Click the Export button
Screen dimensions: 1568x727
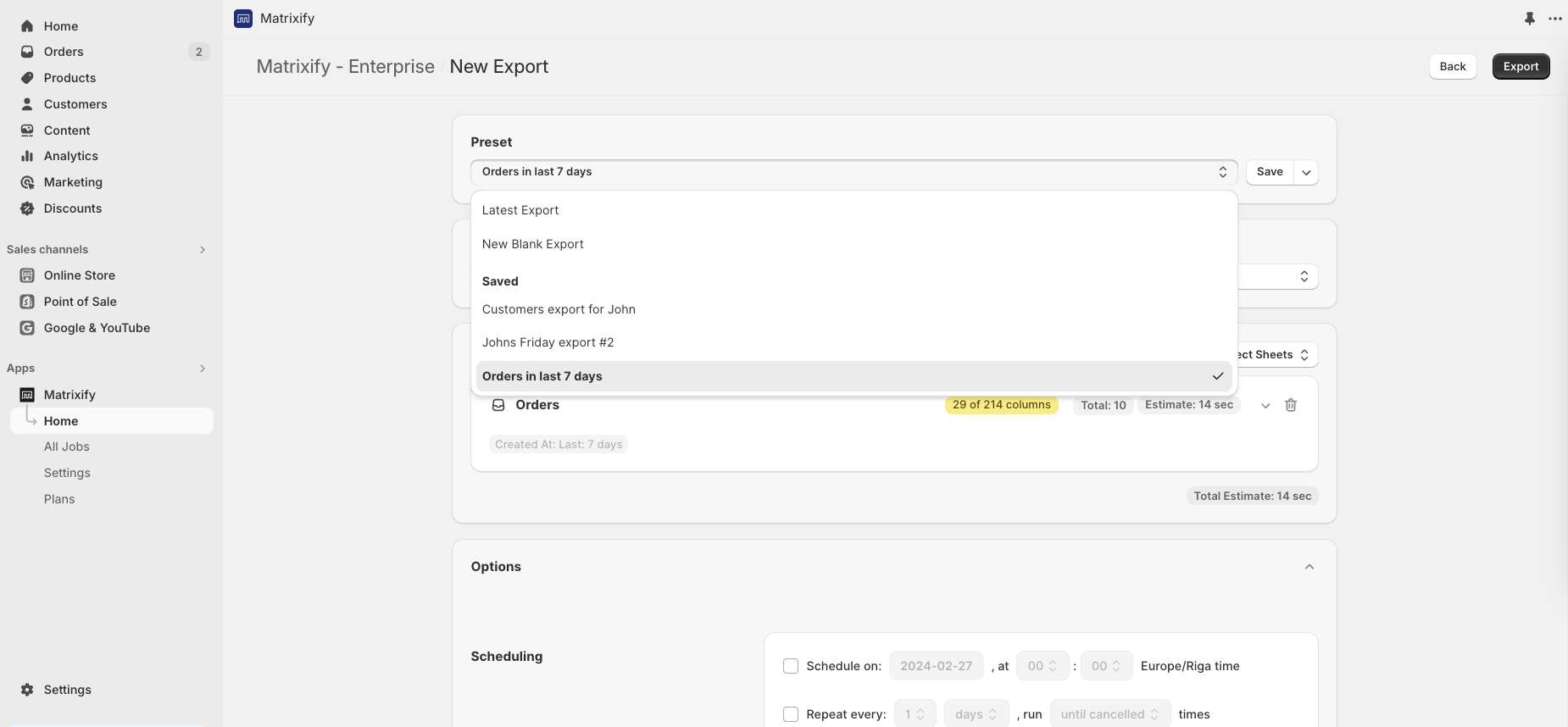point(1520,67)
